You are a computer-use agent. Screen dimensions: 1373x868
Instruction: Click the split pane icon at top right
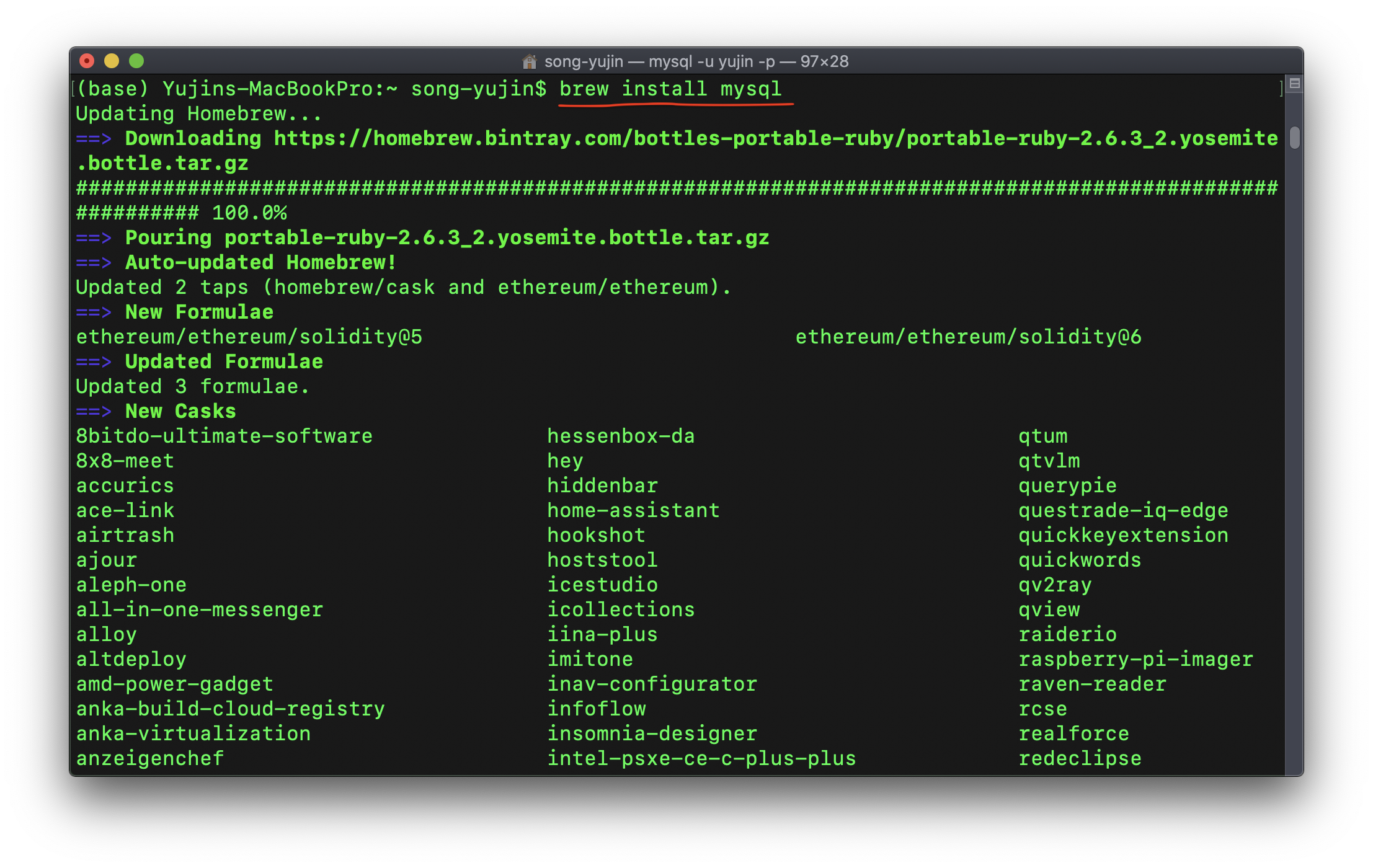point(1294,83)
